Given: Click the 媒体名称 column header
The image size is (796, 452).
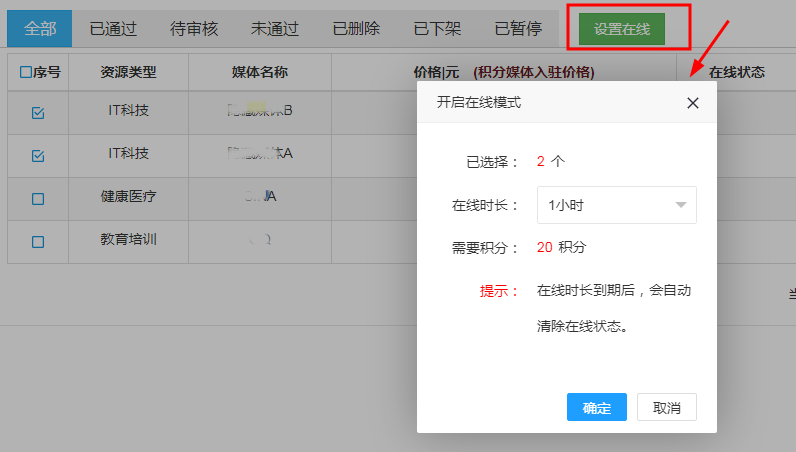Looking at the screenshot, I should click(x=259, y=72).
